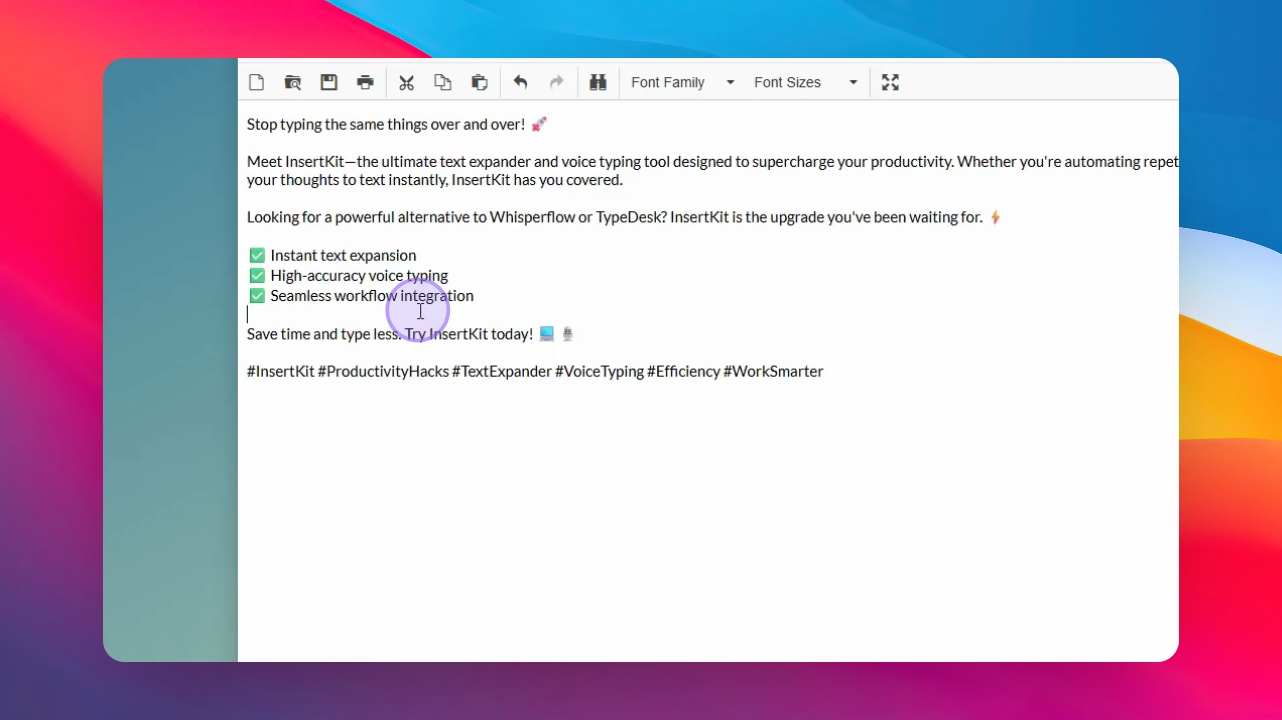This screenshot has height=720, width=1282.
Task: Click the green checkmark beside Seamless workflow integration
Action: (257, 295)
